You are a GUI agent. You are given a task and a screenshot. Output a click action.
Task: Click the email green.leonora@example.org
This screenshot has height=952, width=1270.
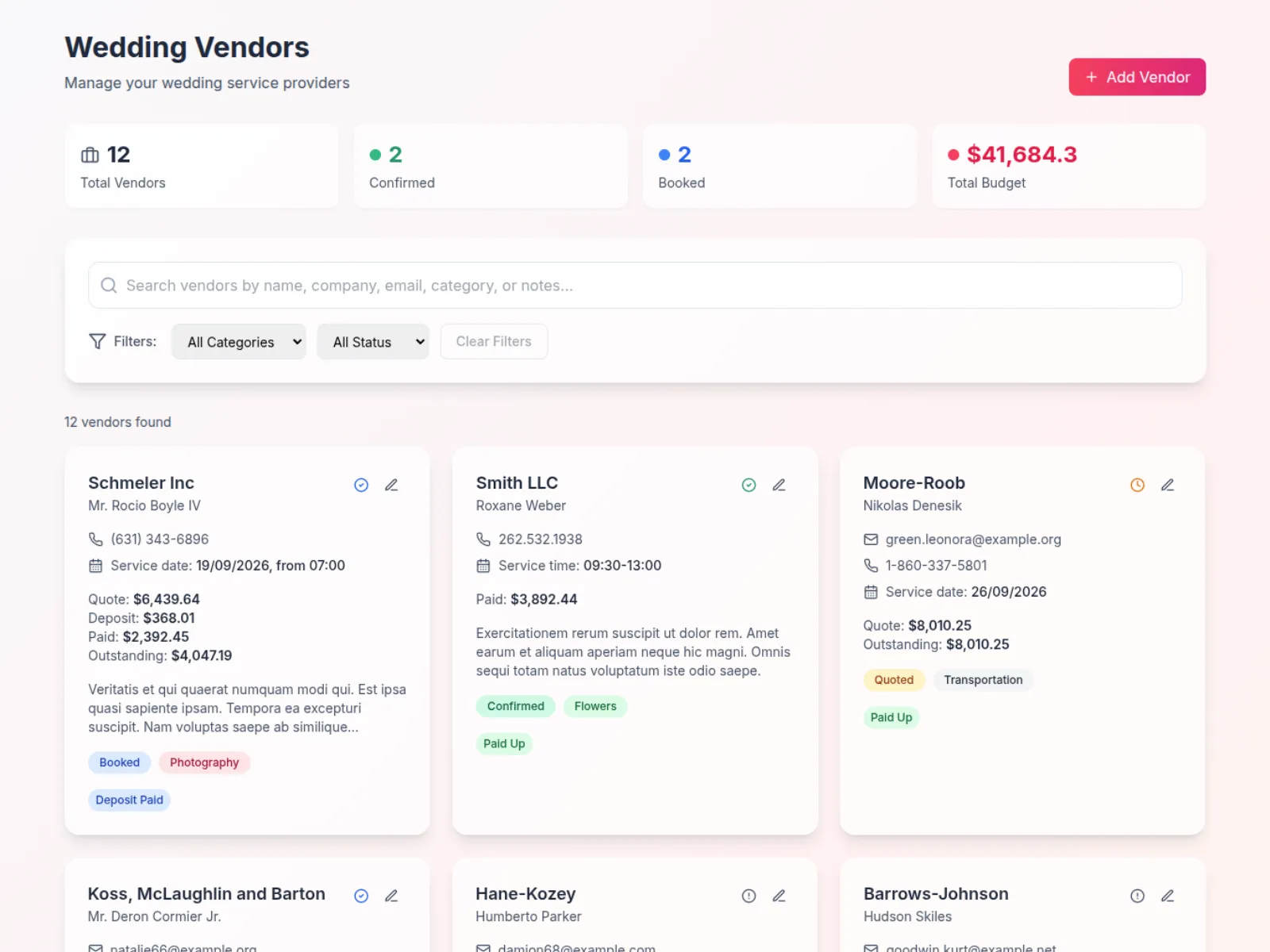click(x=973, y=539)
